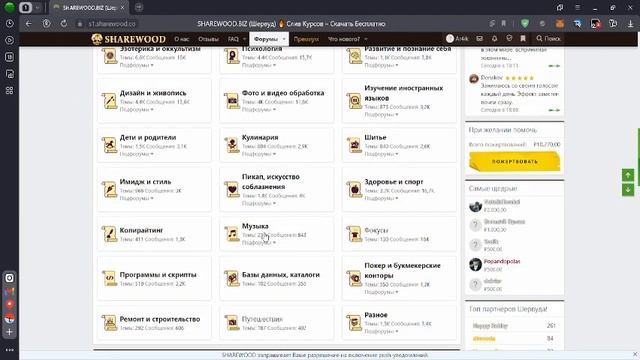Viewport: 640px width, 360px height.
Task: Open the SHAREWOOD logo home link
Action: tap(129, 39)
